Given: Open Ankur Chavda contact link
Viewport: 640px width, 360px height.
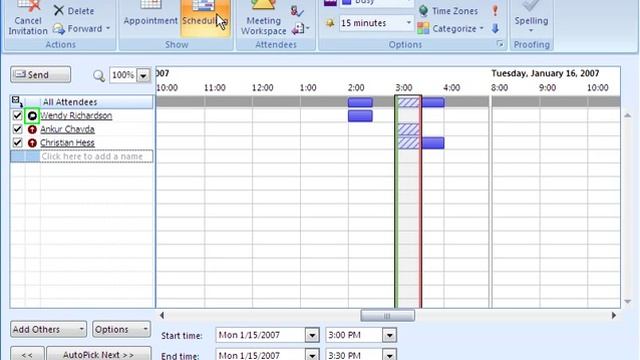Looking at the screenshot, I should pos(67,129).
